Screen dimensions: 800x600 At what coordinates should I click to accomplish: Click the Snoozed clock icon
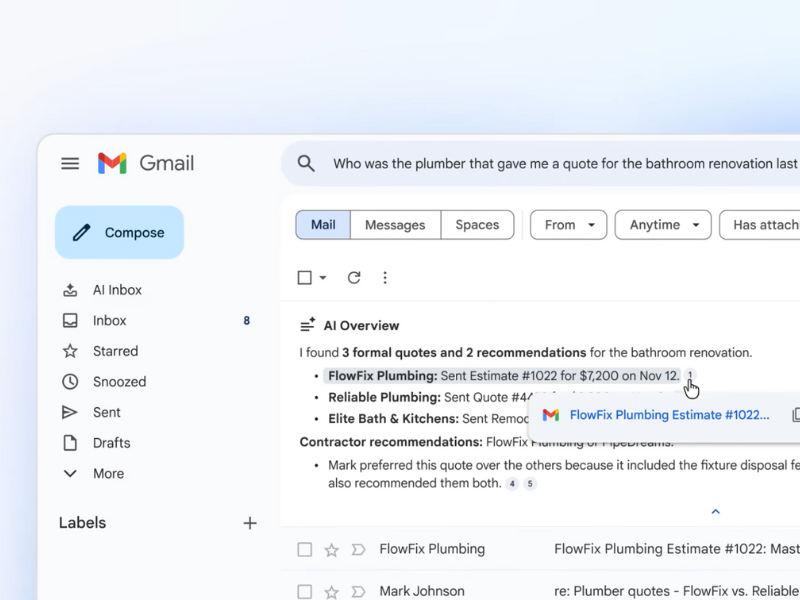coord(70,382)
